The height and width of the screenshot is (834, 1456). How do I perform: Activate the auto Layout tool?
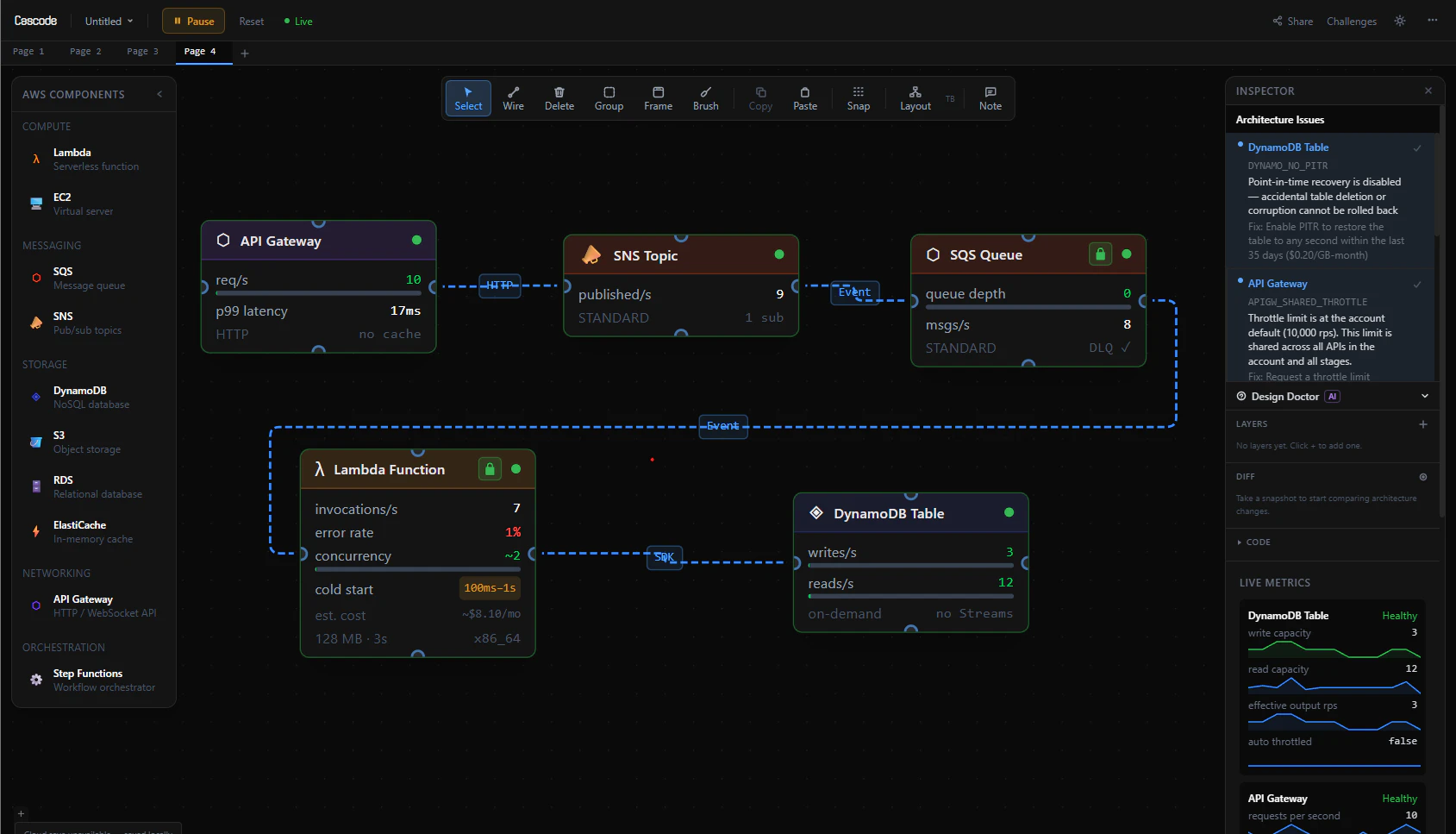coord(915,97)
